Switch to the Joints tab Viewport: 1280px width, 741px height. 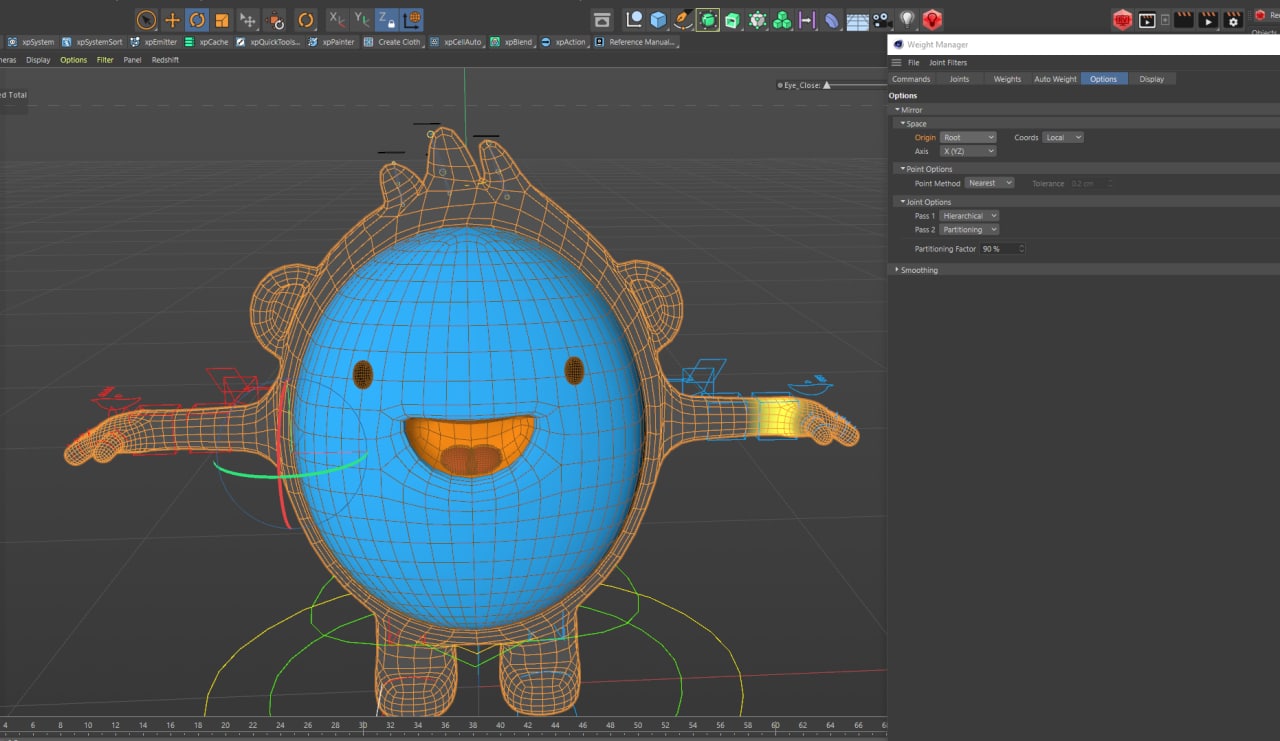click(959, 79)
